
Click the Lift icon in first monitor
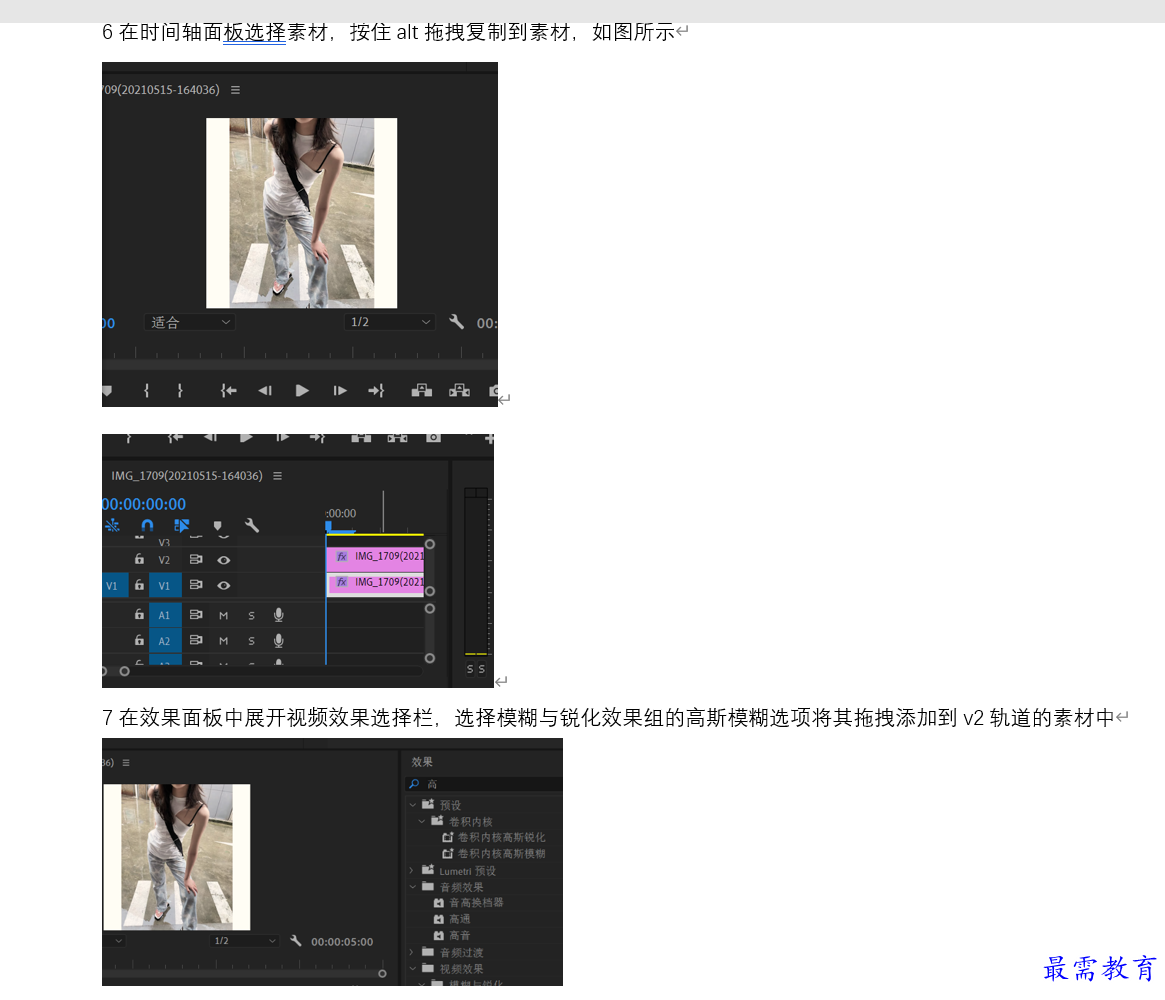pos(421,391)
